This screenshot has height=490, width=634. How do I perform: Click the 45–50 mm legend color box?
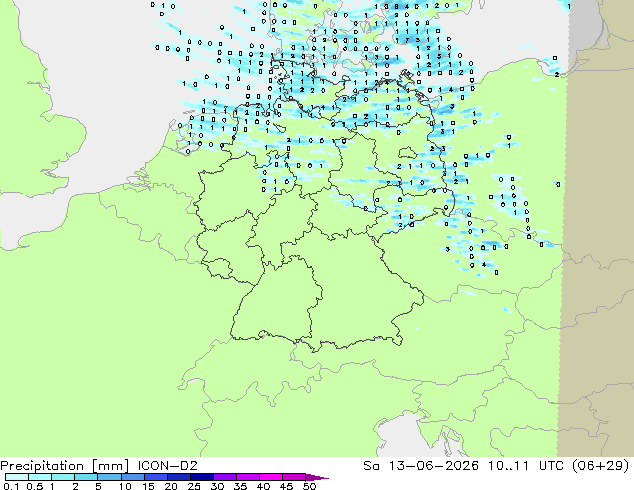pos(294,477)
